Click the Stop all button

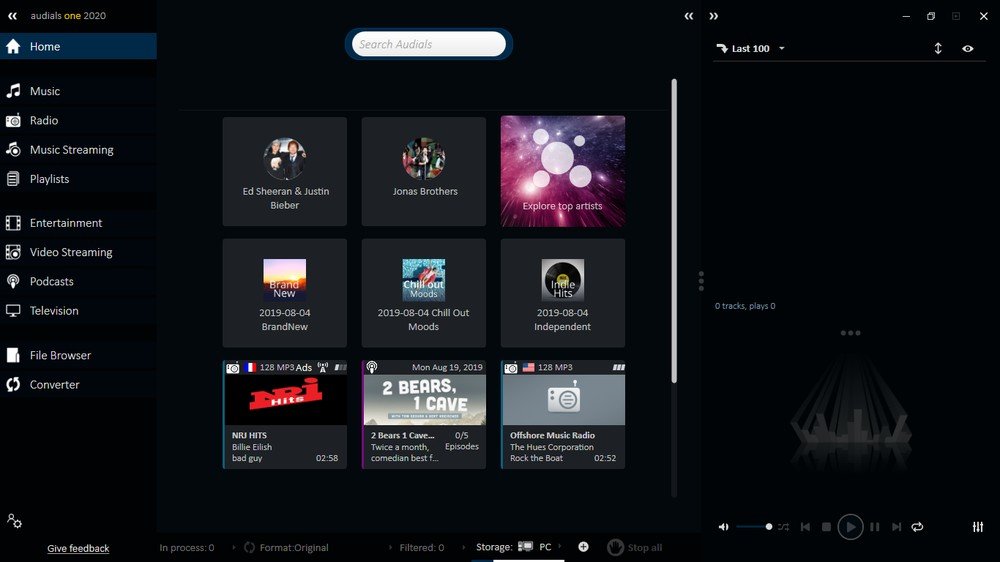[x=635, y=547]
